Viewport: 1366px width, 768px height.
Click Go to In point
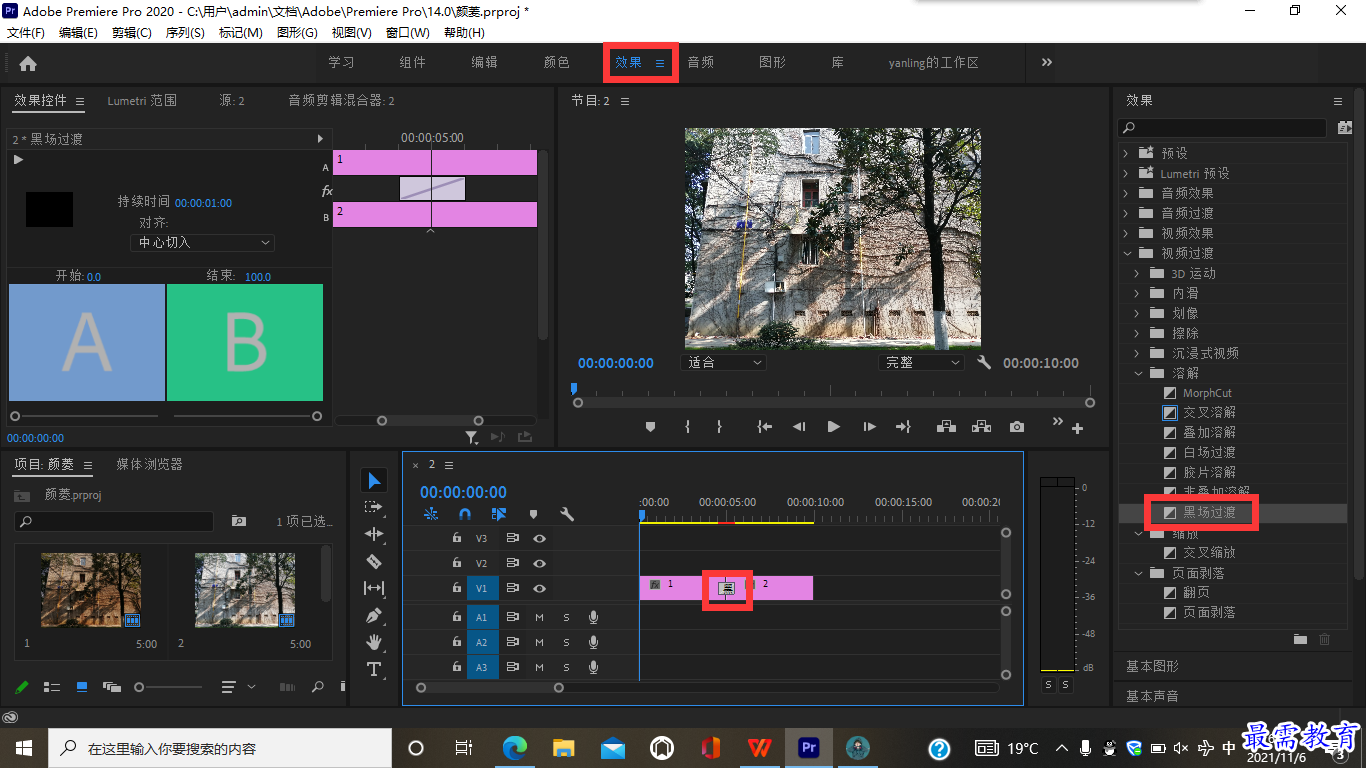[765, 427]
